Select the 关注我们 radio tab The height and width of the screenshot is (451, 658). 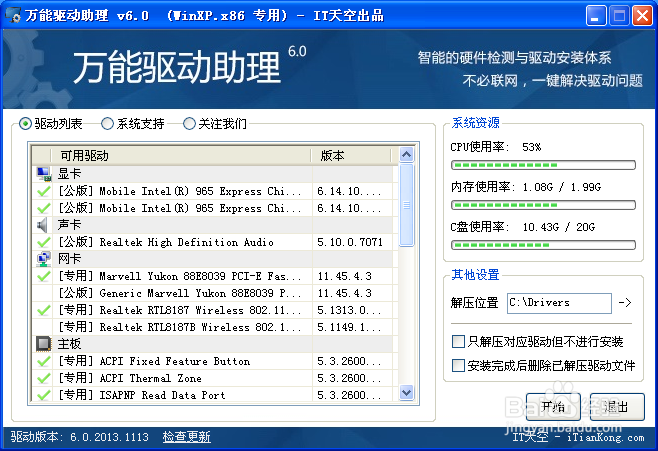pyautogui.click(x=189, y=124)
